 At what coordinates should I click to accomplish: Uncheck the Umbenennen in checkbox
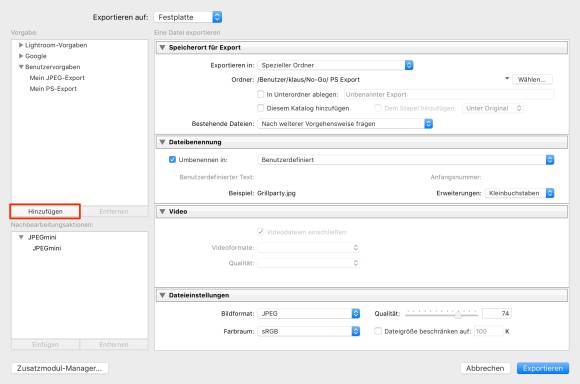[x=172, y=159]
